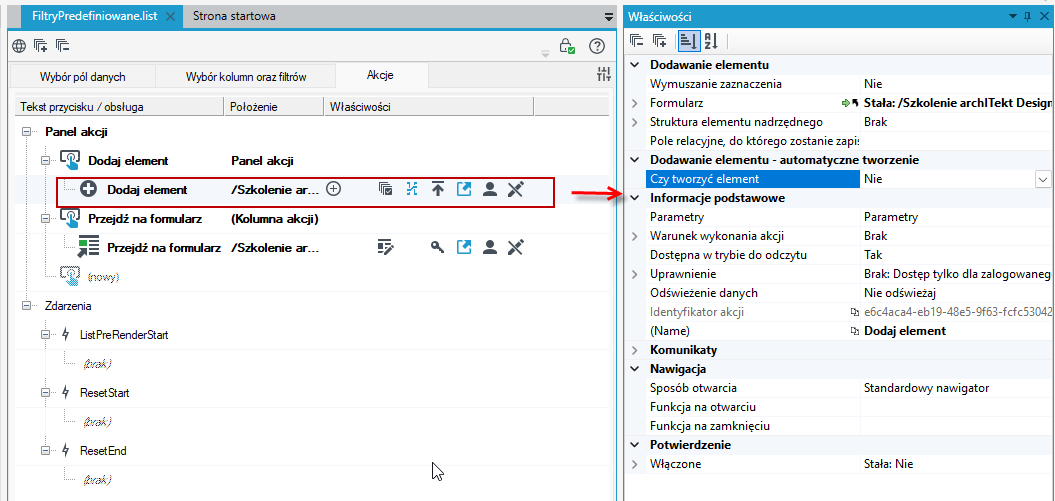The height and width of the screenshot is (501, 1055).
Task: Click the pencil-ruler icon in the Dodaj element row
Action: [x=515, y=190]
